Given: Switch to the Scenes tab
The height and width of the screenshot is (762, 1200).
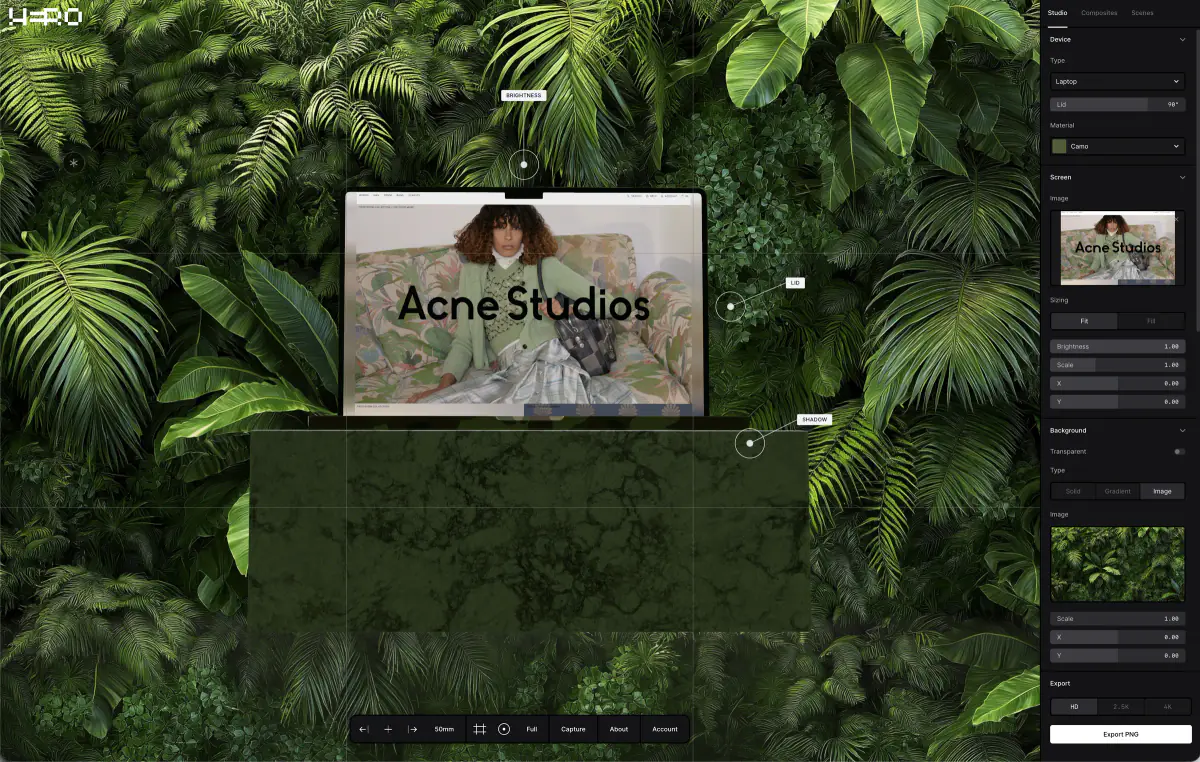Looking at the screenshot, I should (1142, 13).
